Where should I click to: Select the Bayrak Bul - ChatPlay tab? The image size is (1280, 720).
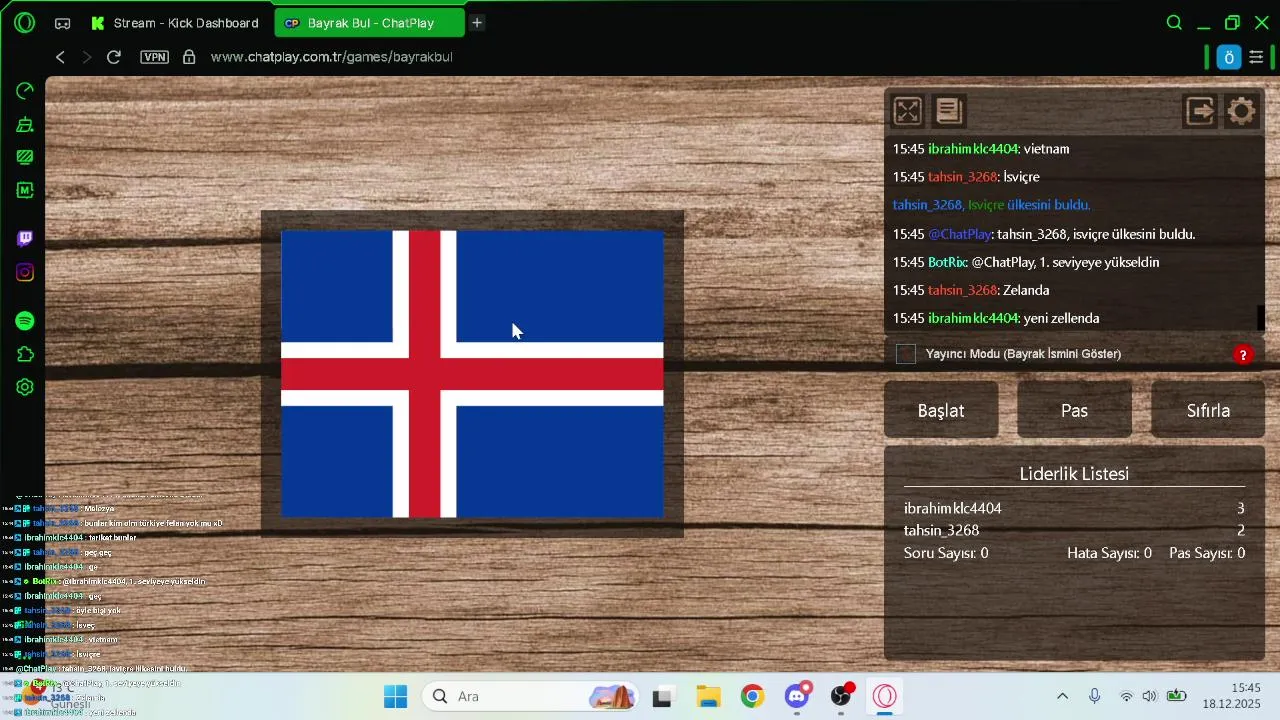(x=369, y=23)
